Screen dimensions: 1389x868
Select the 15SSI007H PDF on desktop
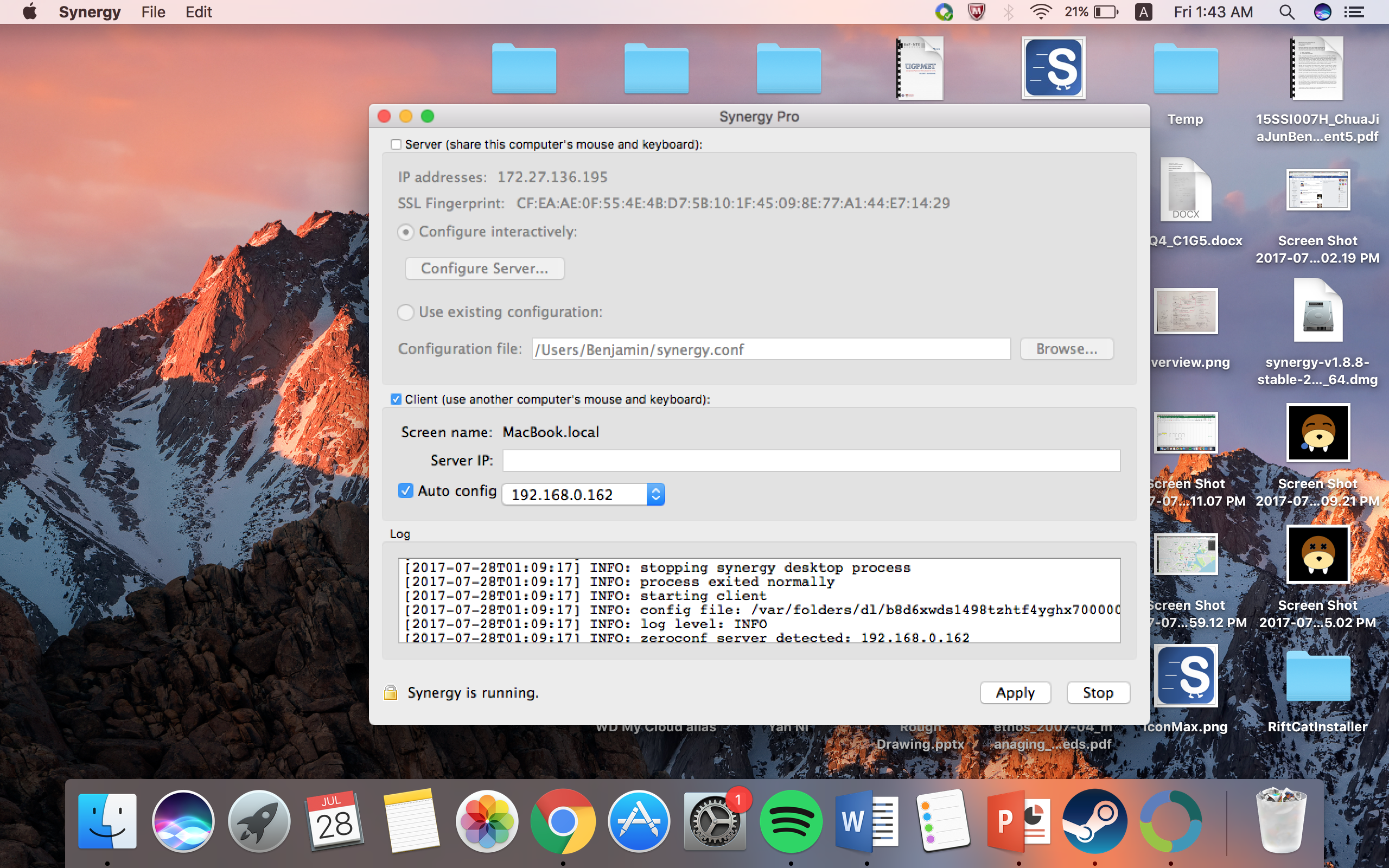coord(1318,68)
